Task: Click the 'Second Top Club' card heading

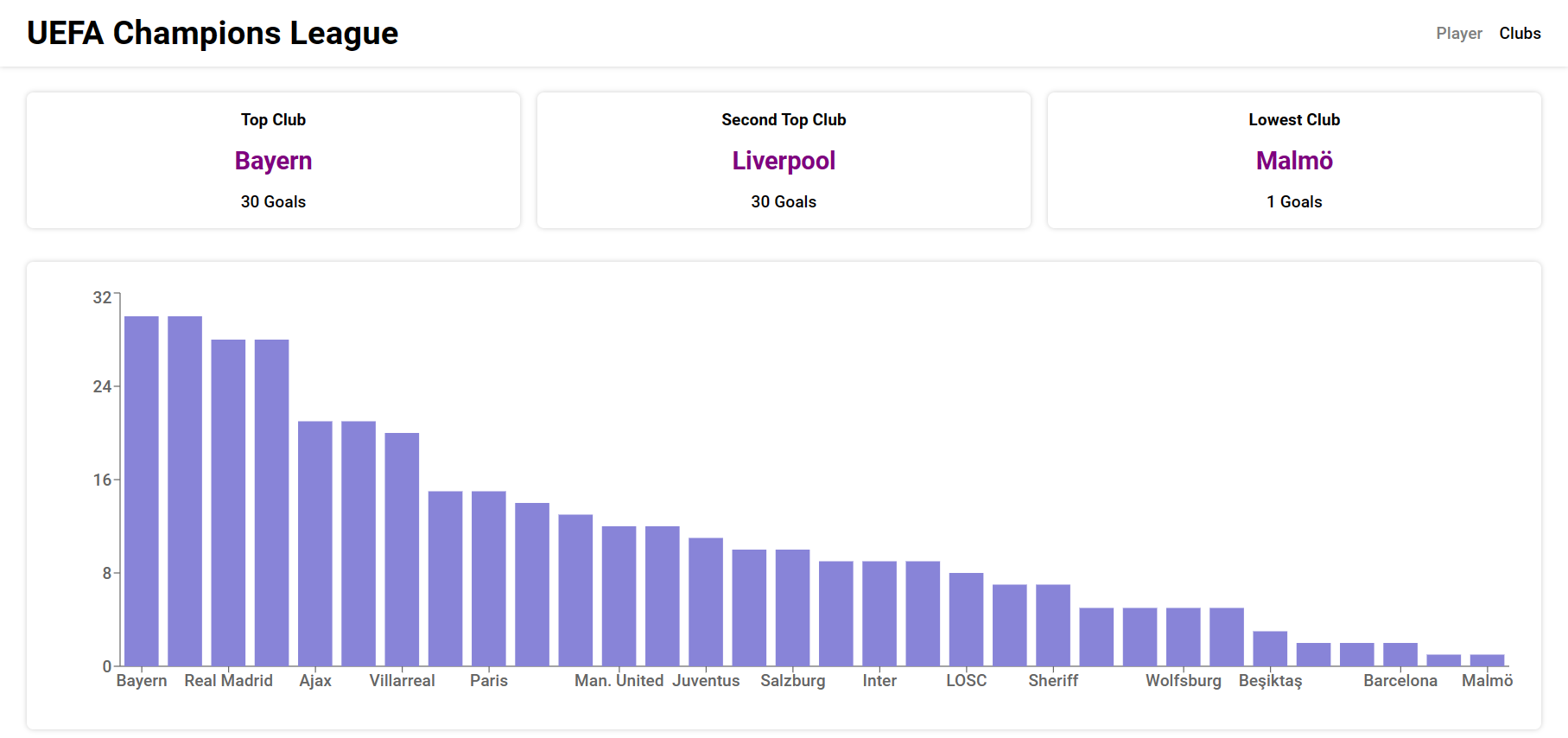Action: click(784, 119)
